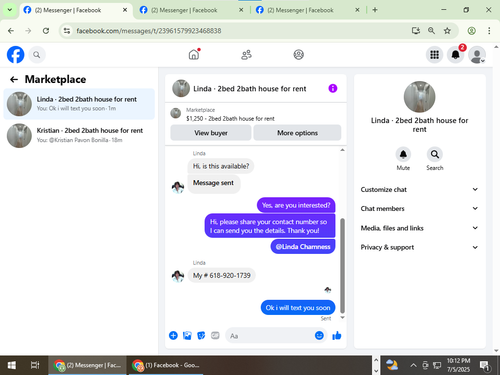Open the Facebook search magnifier
This screenshot has width=500, height=375.
(37, 55)
